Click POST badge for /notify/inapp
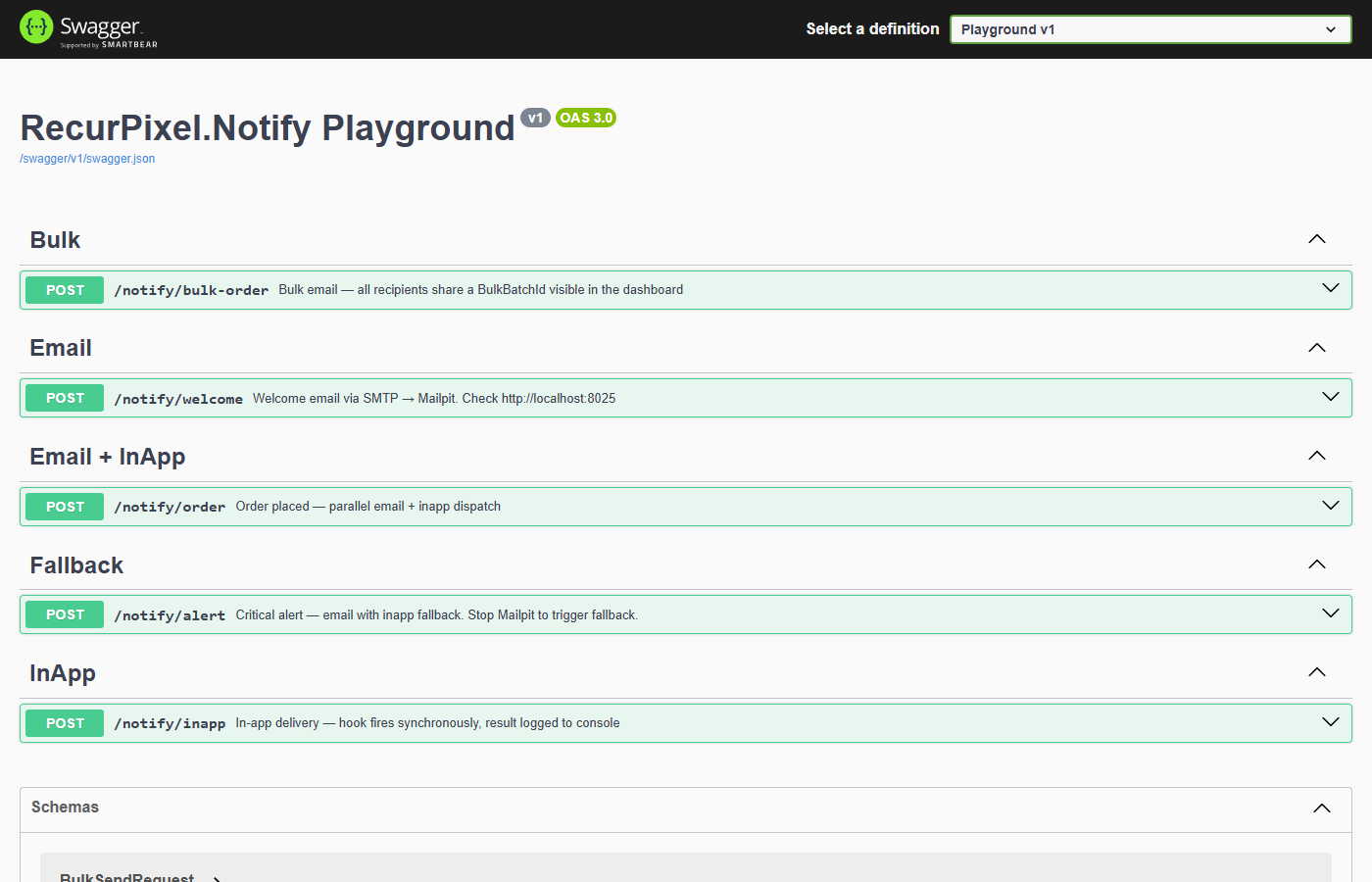 point(65,723)
